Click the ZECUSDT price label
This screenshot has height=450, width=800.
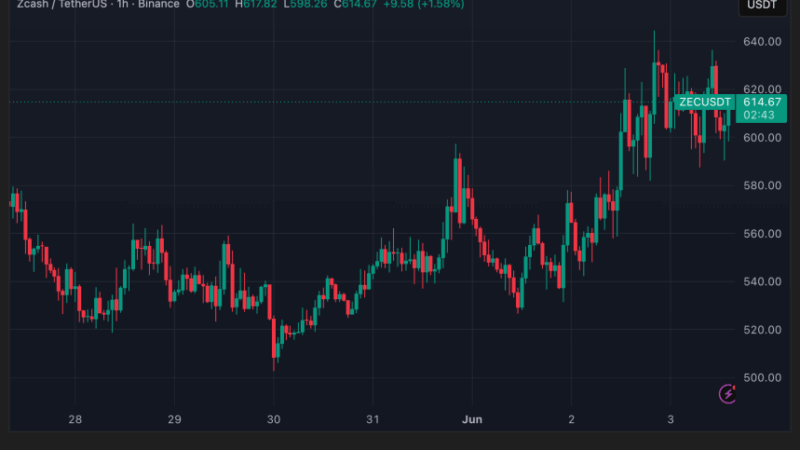705,102
